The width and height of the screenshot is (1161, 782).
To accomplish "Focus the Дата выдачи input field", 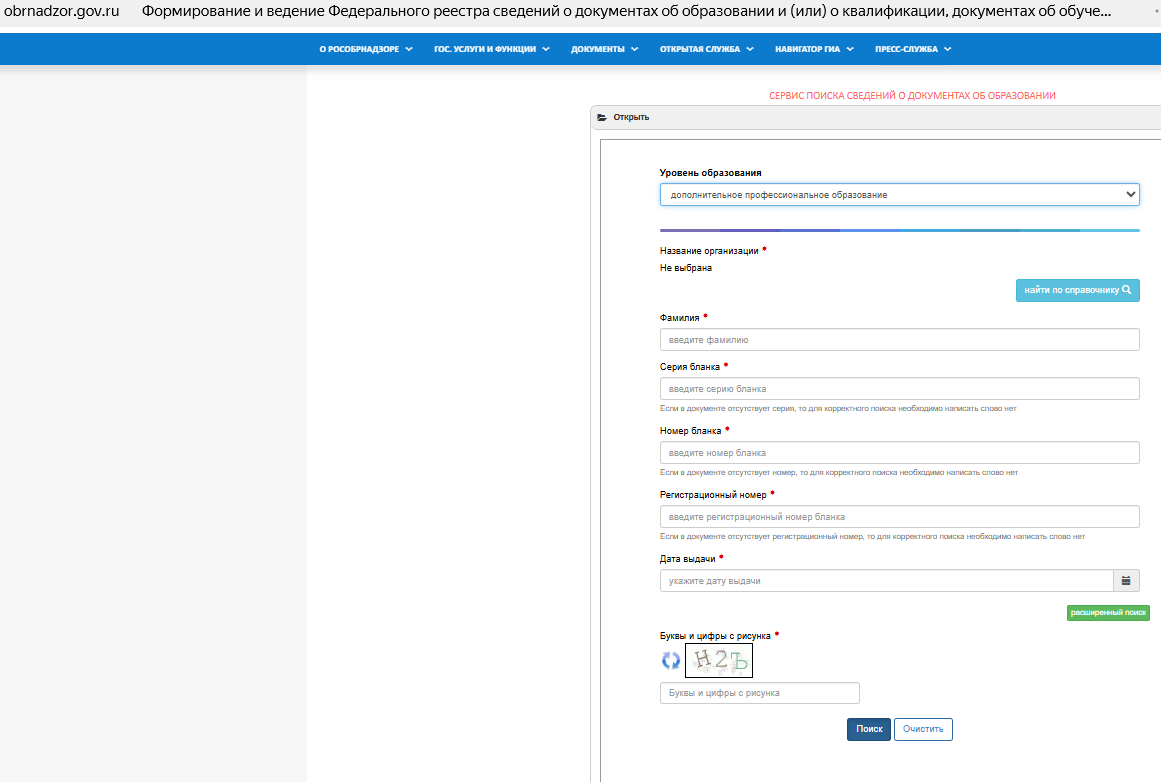I will [886, 581].
